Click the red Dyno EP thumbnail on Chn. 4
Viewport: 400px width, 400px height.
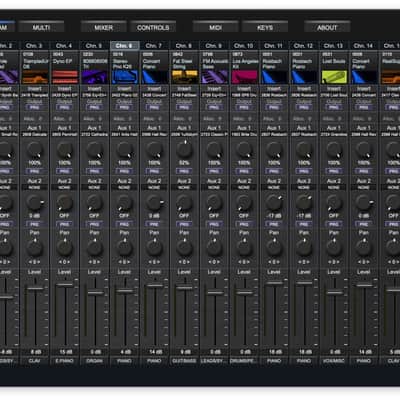tap(65, 77)
